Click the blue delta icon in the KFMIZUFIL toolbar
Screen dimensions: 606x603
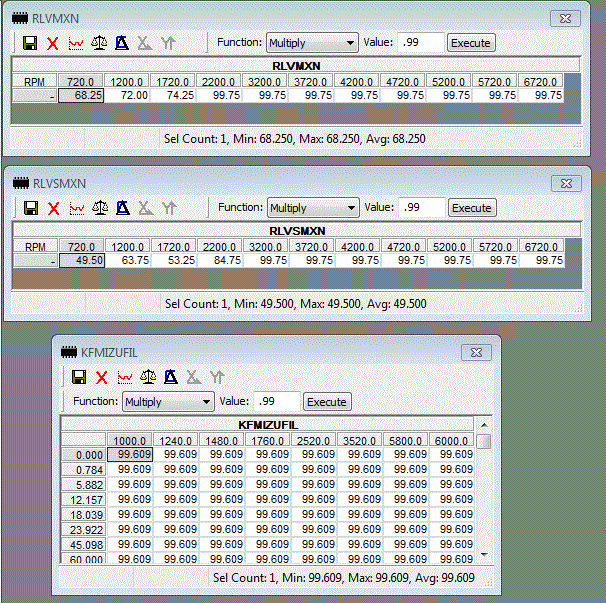pos(171,377)
